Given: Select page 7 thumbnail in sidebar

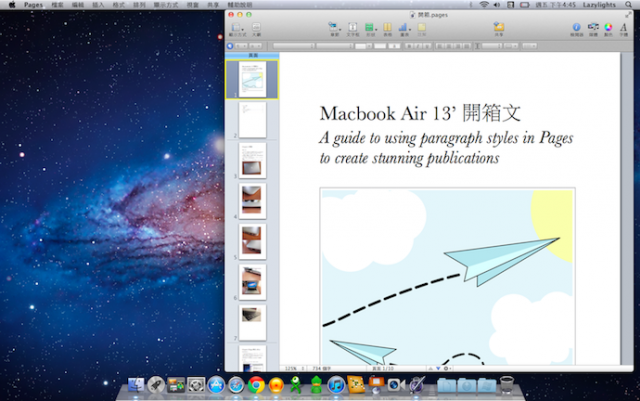Looking at the screenshot, I should click(252, 322).
